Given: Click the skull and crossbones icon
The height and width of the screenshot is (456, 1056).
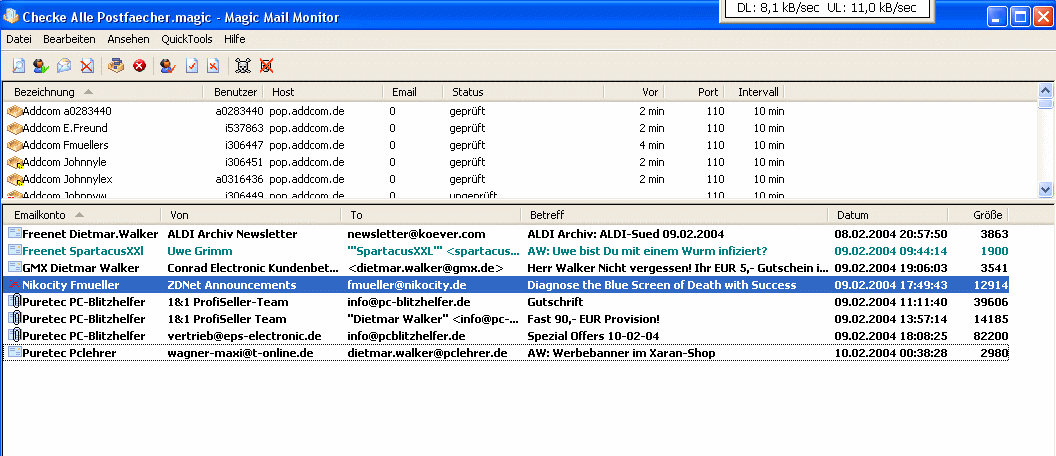Looking at the screenshot, I should click(242, 66).
